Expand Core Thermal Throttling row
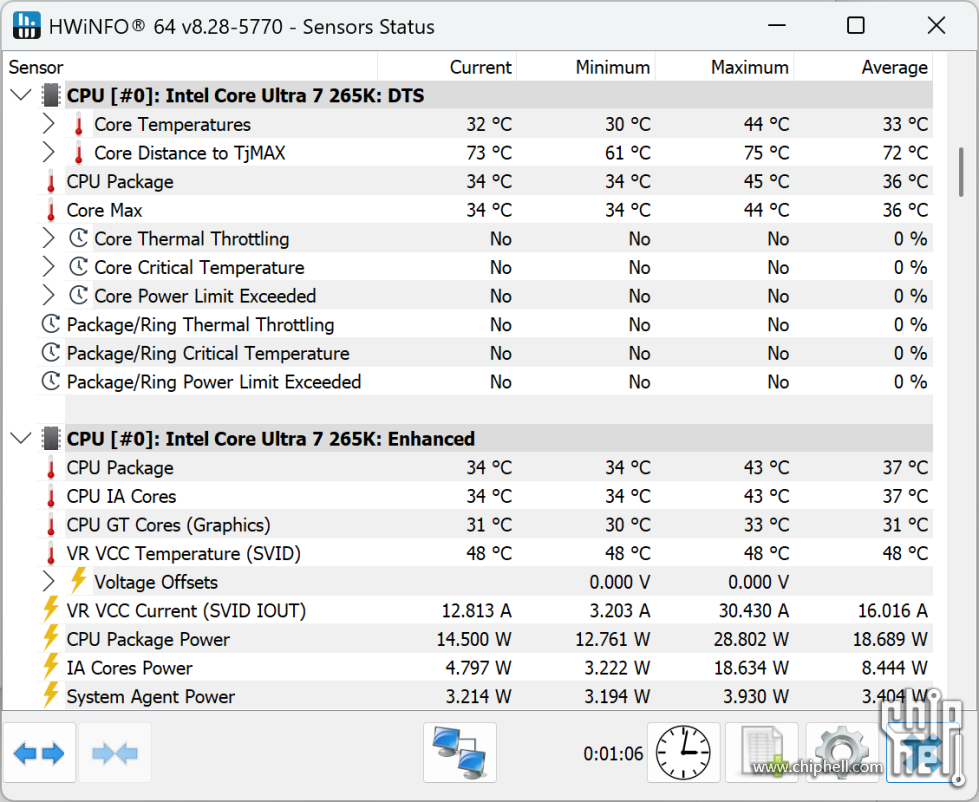The image size is (979, 802). pyautogui.click(x=48, y=238)
